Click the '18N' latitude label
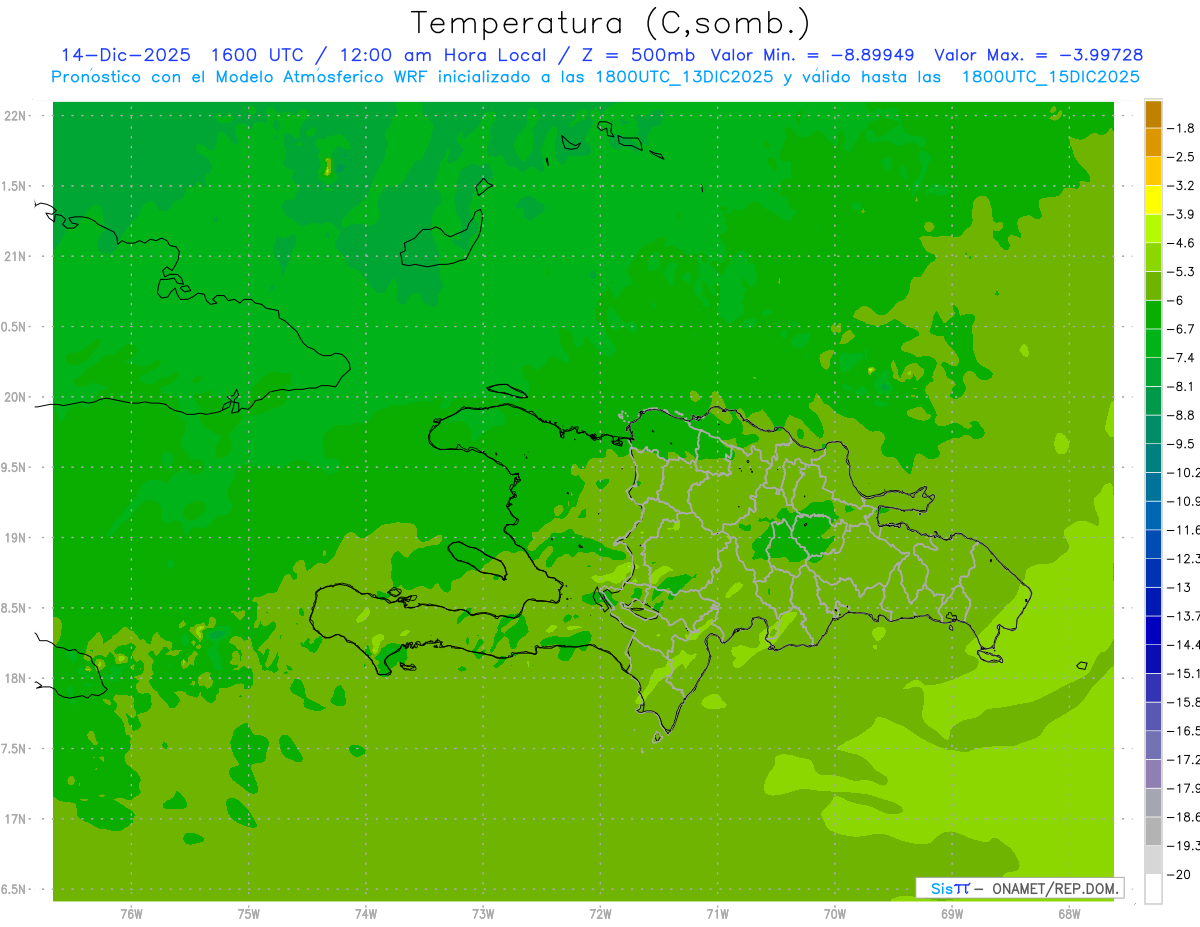 (17, 678)
